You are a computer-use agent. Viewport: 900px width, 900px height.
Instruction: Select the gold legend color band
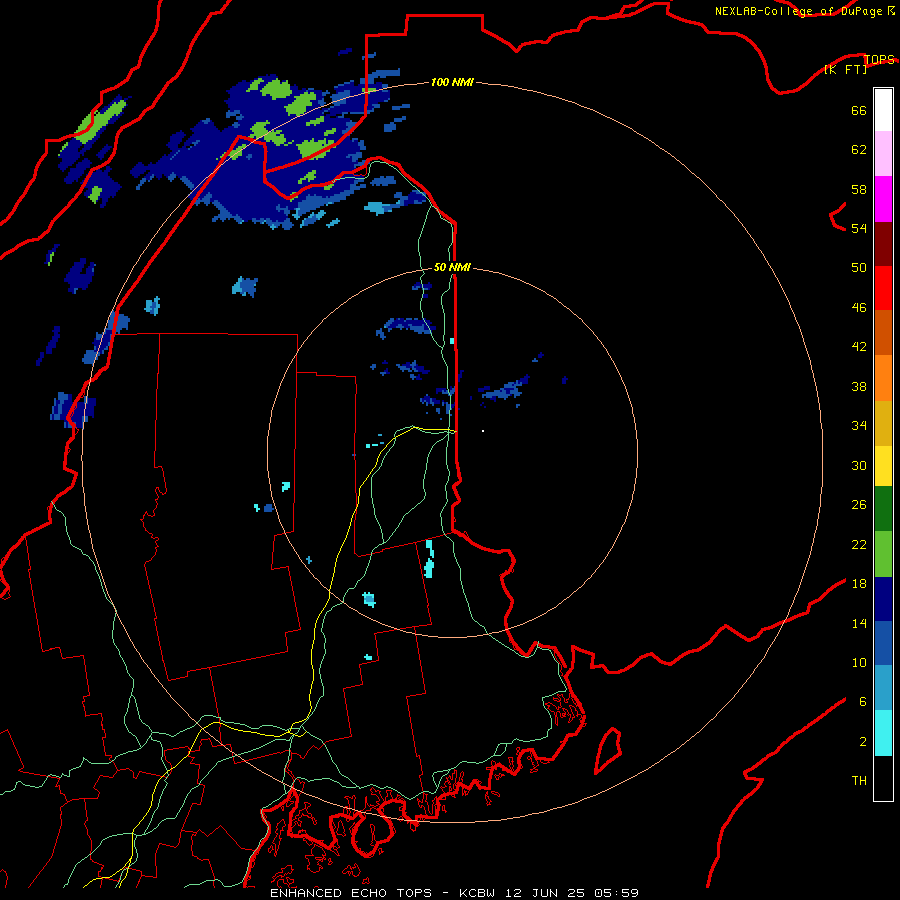point(883,423)
